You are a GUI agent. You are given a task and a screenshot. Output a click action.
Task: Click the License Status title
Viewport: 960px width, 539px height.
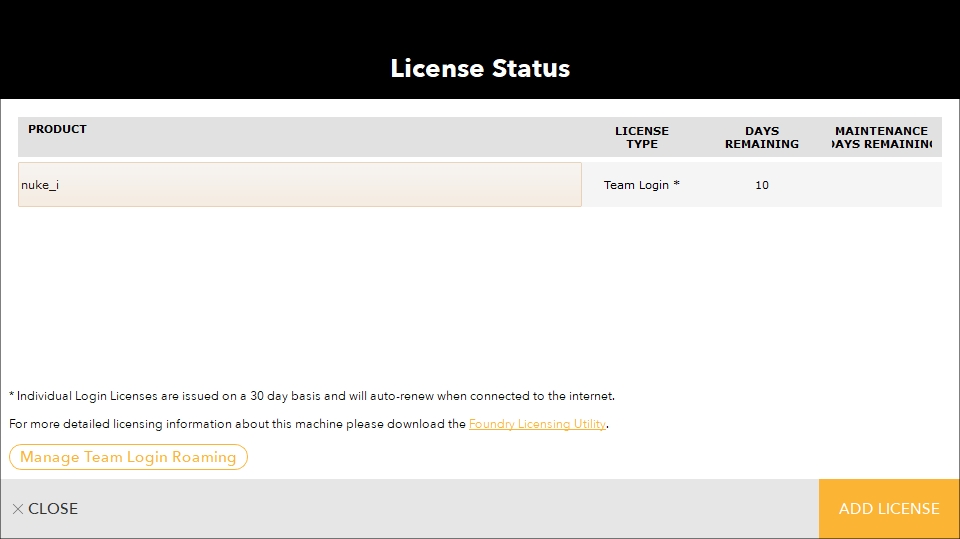[480, 68]
